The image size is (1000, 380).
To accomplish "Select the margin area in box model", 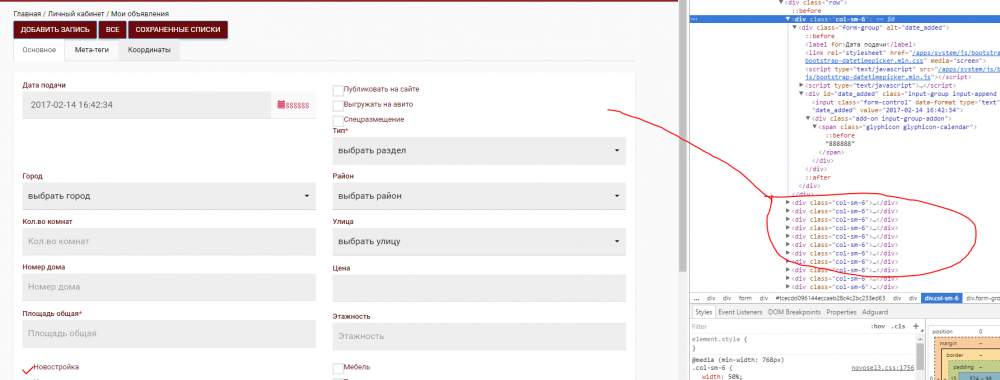I will coord(947,344).
